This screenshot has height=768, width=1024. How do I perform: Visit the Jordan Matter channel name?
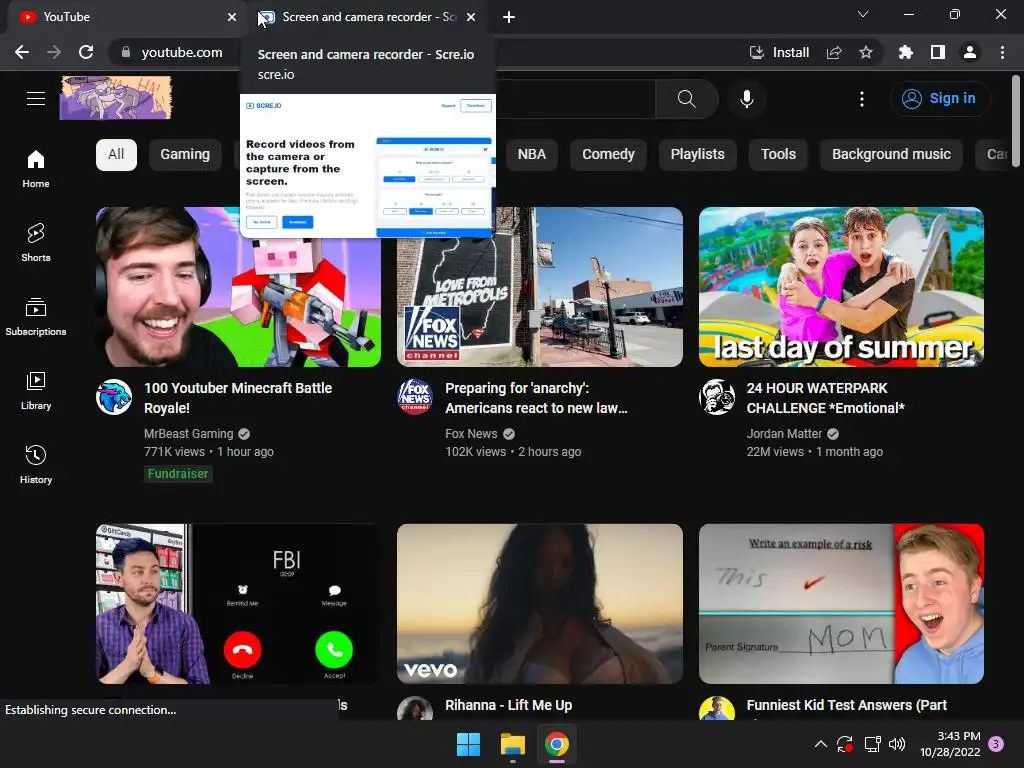pyautogui.click(x=784, y=434)
